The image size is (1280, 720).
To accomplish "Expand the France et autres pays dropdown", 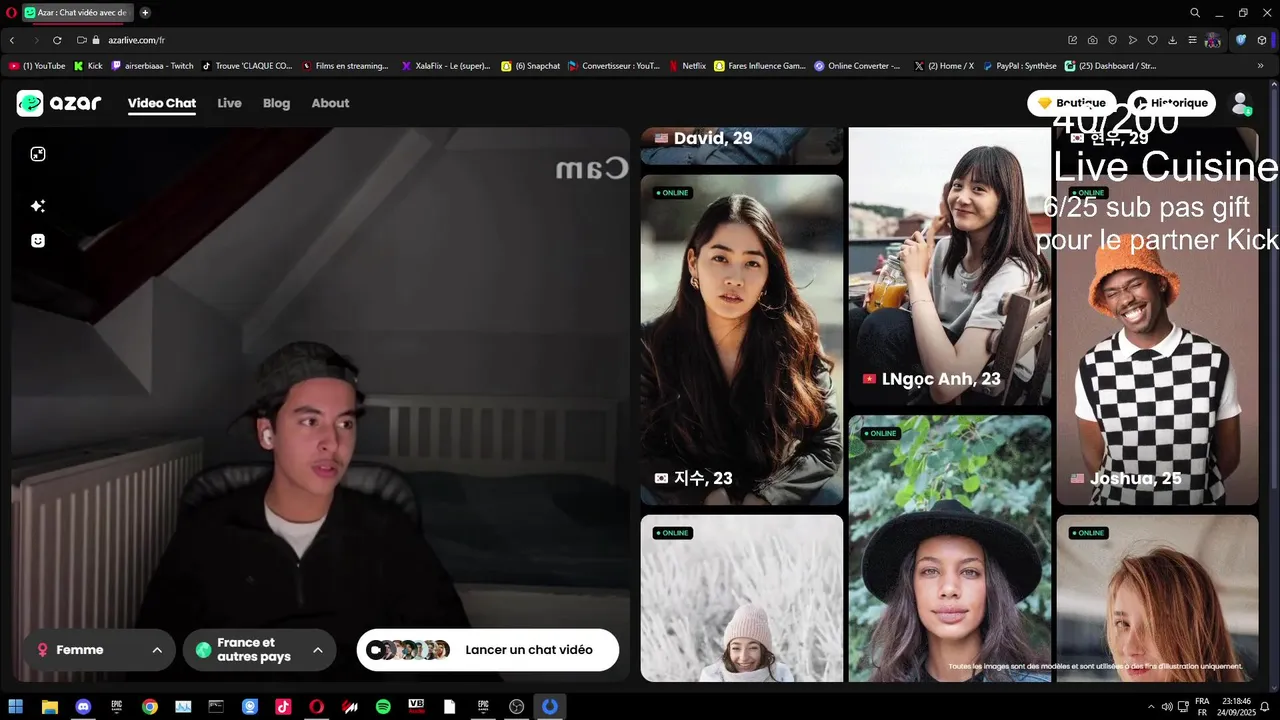I will [x=260, y=650].
